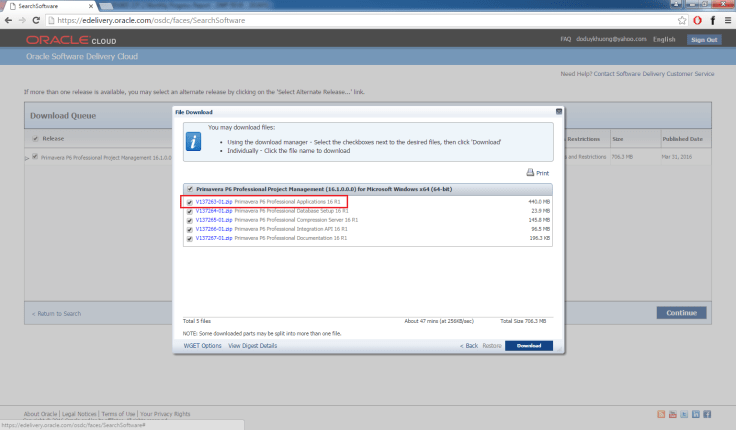
Task: Bookmark this page with the star icon
Action: (682, 20)
